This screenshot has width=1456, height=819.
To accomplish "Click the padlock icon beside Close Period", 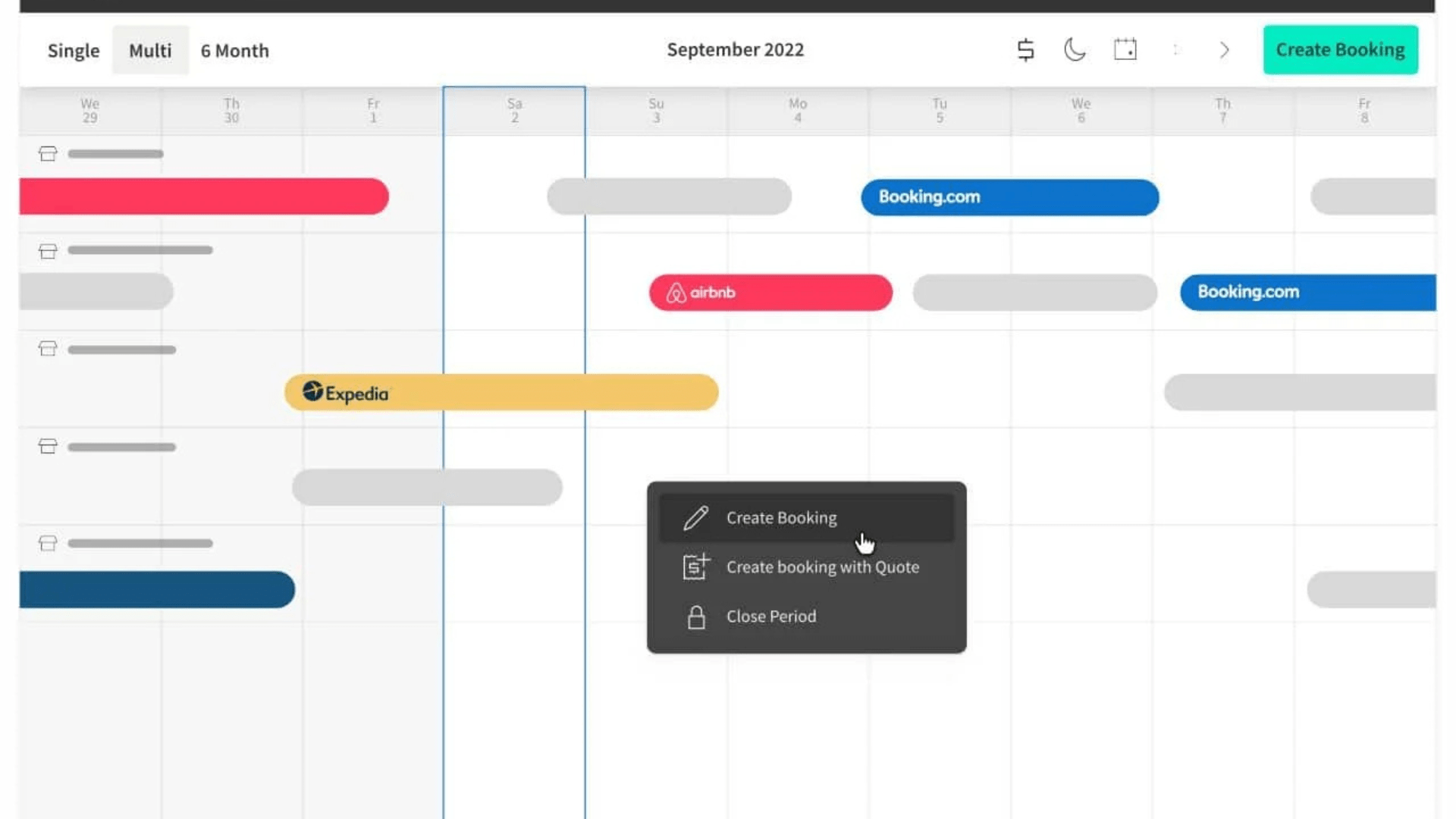I will point(696,617).
